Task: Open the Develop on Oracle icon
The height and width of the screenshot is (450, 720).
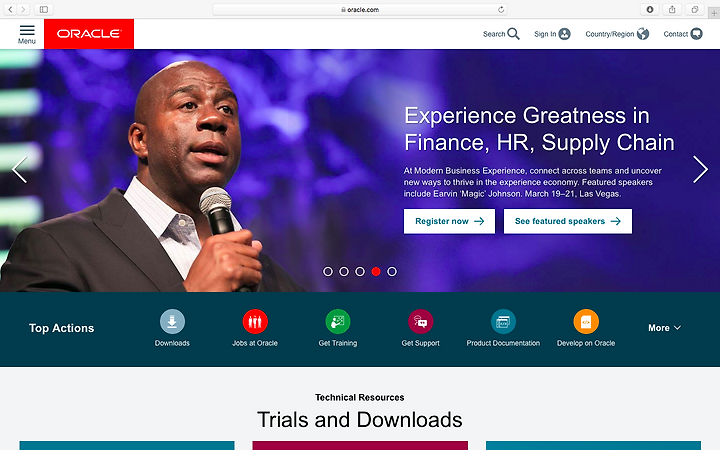Action: pyautogui.click(x=586, y=321)
